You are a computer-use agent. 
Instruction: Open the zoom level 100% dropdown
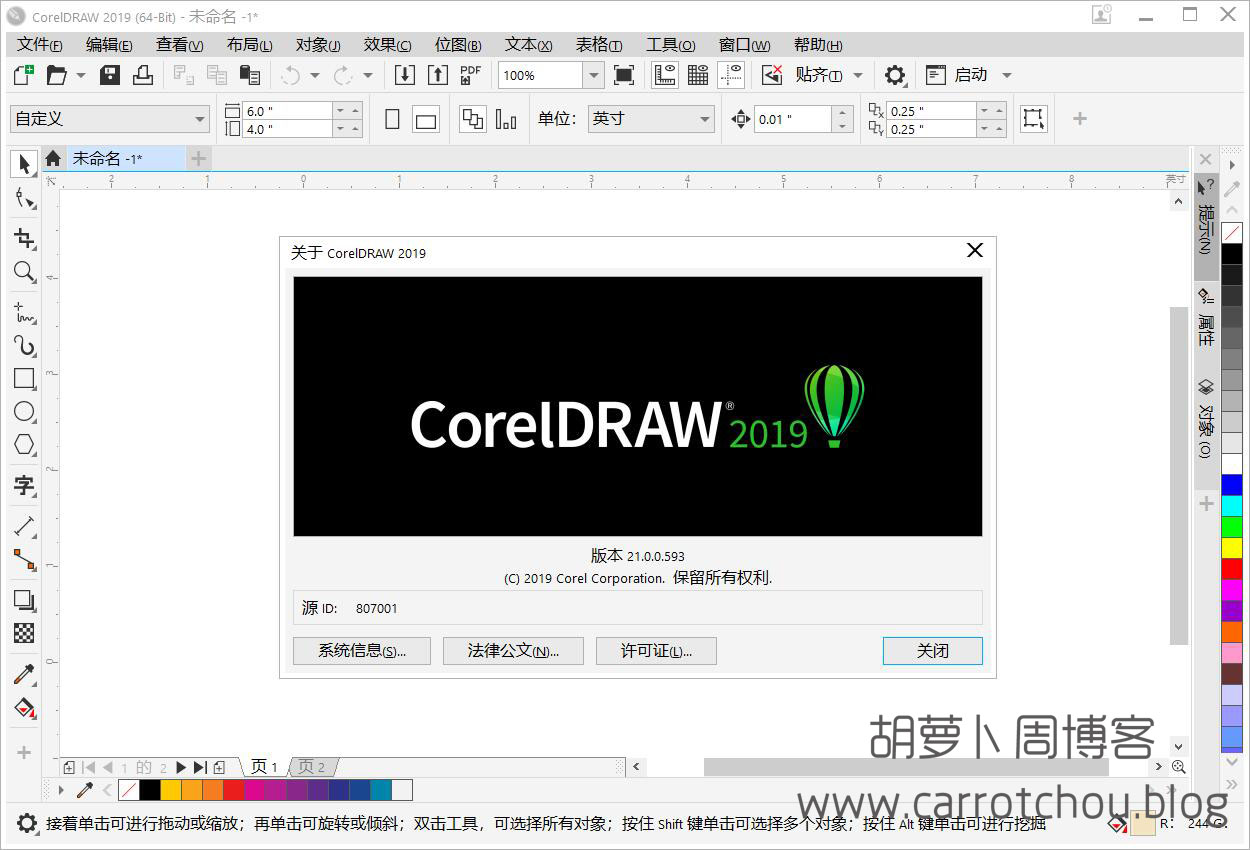tap(594, 75)
